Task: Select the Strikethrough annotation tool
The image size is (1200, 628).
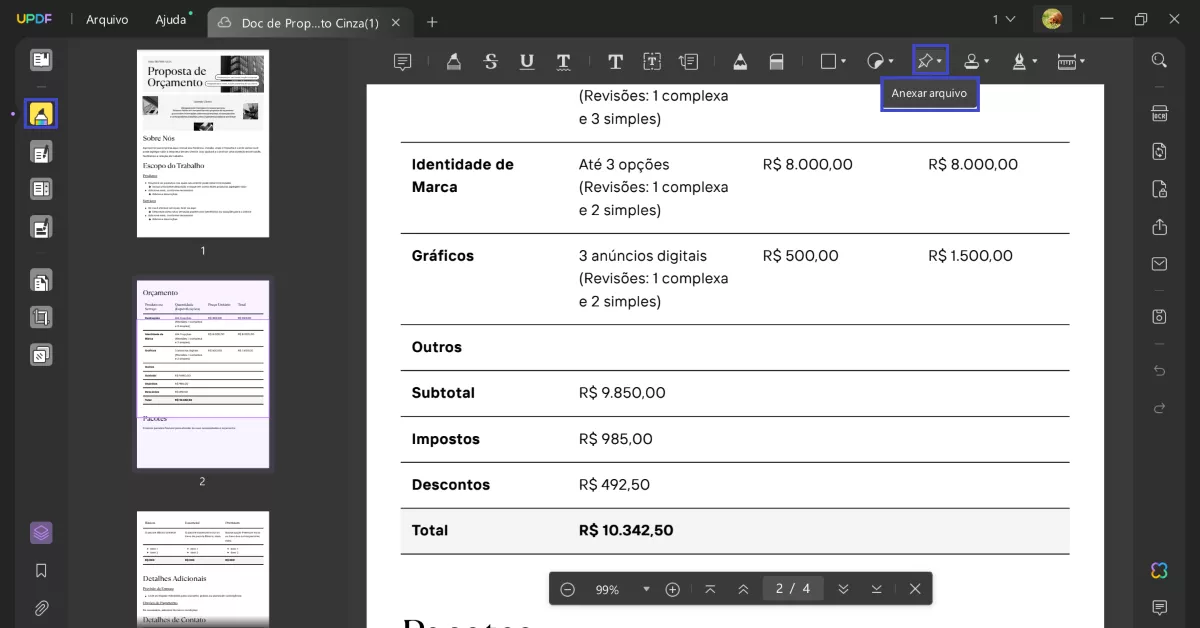Action: pos(490,61)
